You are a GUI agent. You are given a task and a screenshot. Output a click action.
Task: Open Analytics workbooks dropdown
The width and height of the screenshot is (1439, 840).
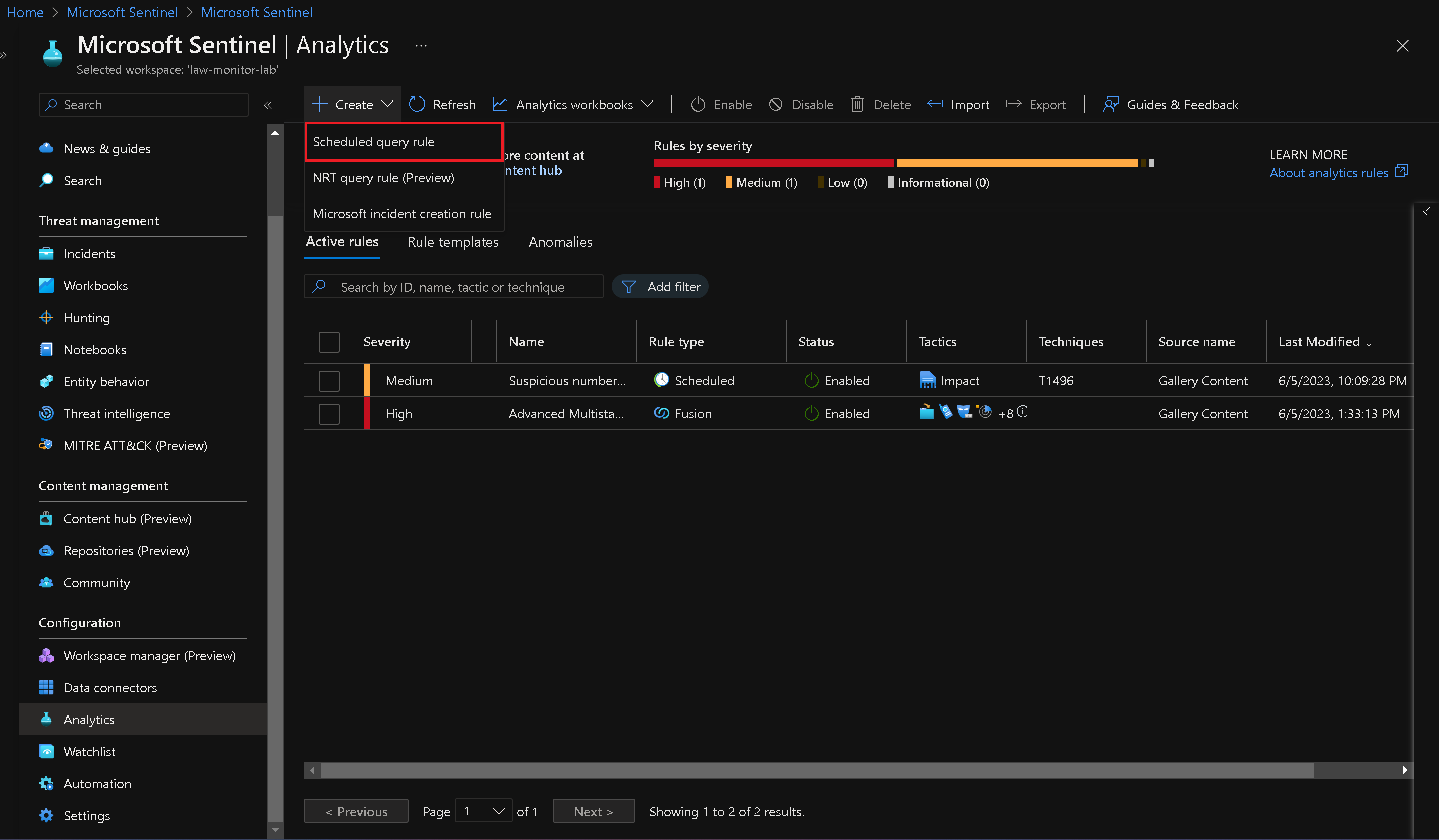click(x=572, y=104)
